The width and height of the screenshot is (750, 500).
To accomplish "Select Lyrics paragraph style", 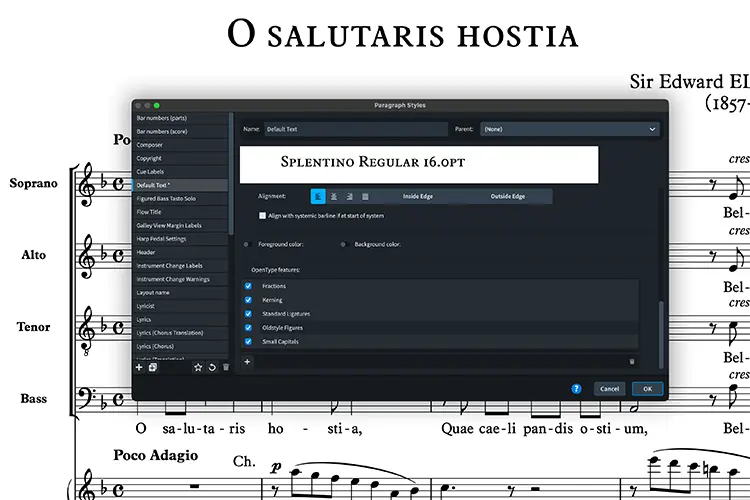I will coord(180,319).
